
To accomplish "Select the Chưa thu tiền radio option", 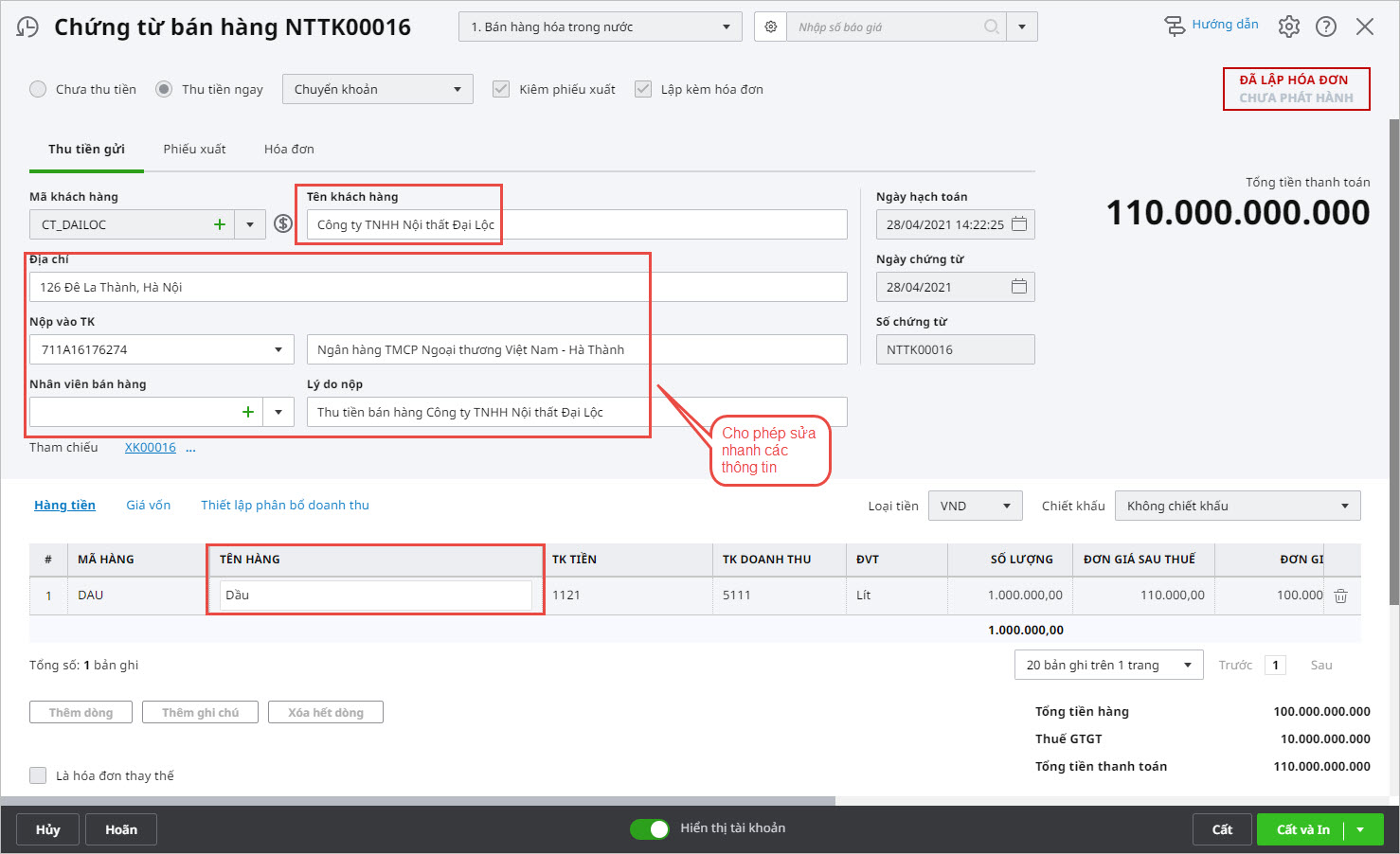I will [38, 89].
